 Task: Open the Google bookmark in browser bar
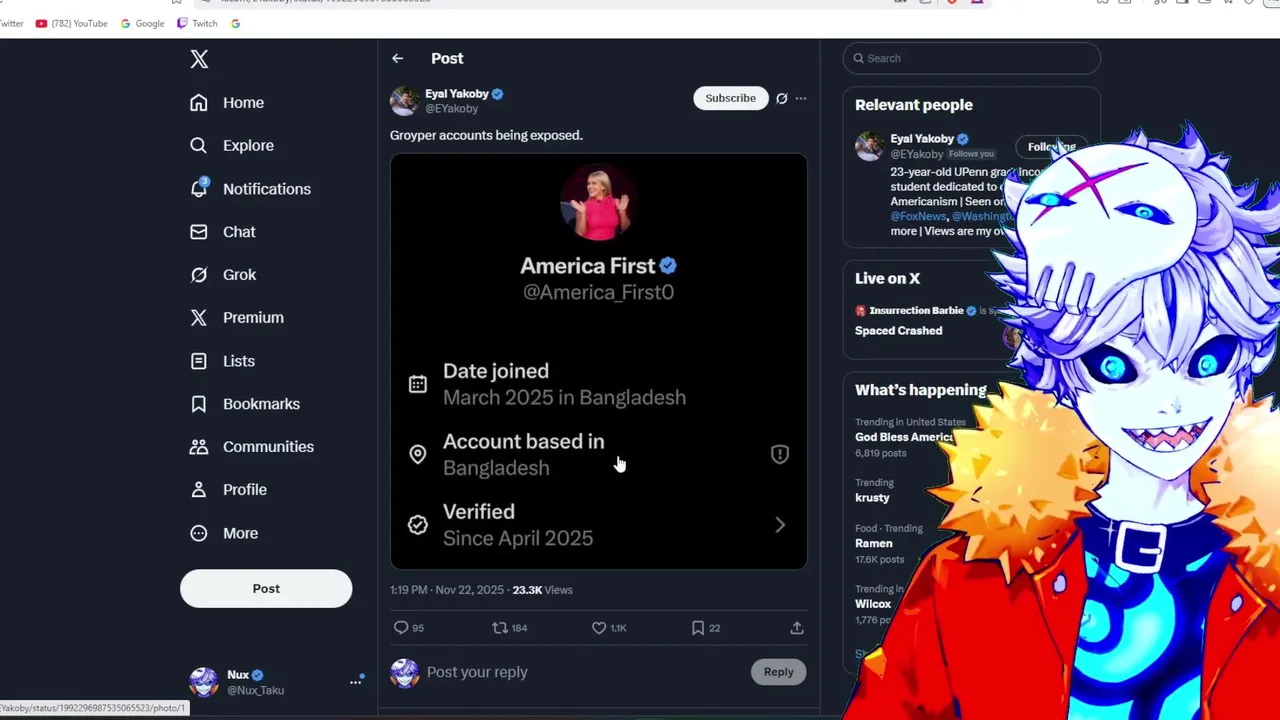pyautogui.click(x=142, y=23)
